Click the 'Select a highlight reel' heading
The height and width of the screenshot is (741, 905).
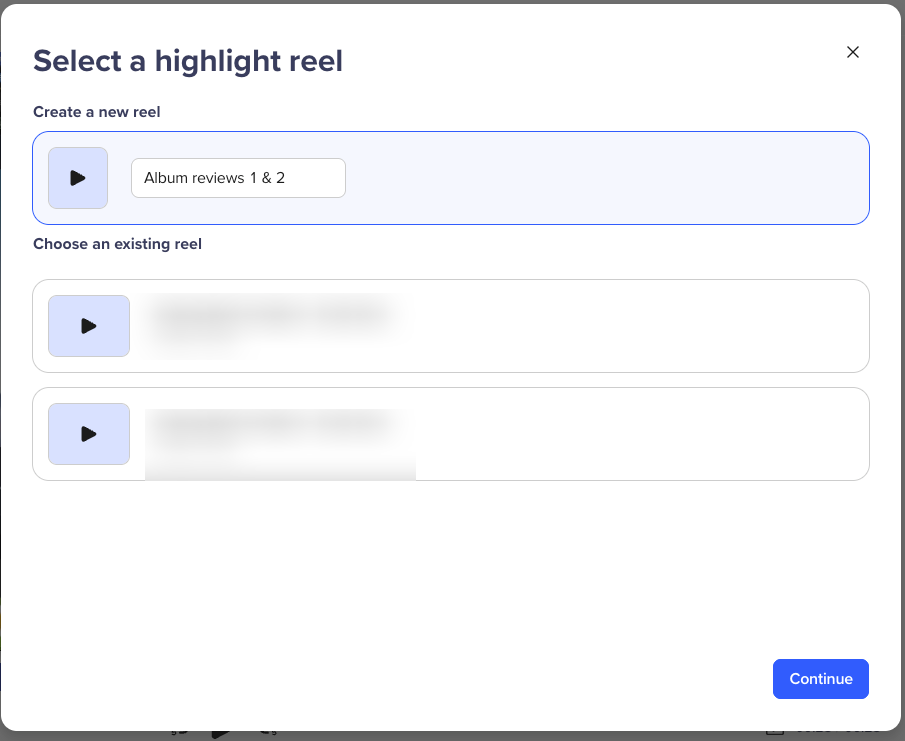pyautogui.click(x=188, y=61)
